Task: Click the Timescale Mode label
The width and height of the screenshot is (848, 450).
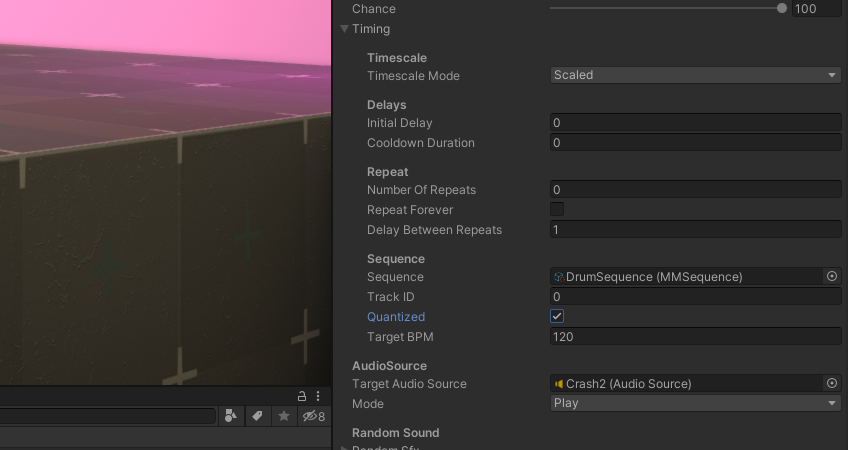Action: [413, 76]
